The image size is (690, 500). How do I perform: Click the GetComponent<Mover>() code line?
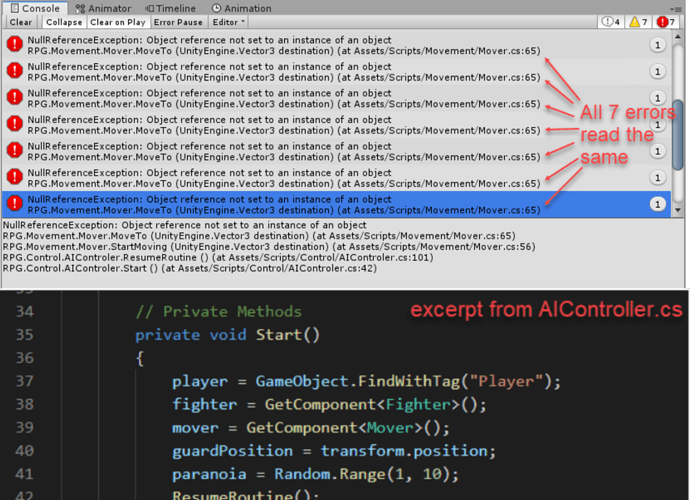311,428
